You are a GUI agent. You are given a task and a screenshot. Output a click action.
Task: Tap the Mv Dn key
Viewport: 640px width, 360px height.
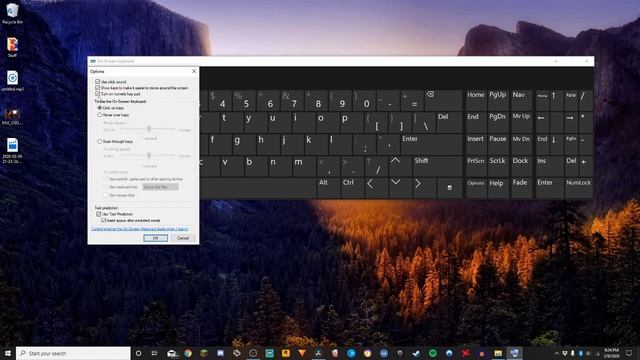tap(521, 144)
